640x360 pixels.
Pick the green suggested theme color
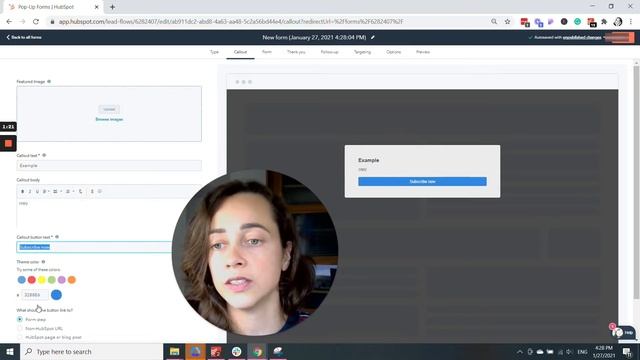coord(51,280)
